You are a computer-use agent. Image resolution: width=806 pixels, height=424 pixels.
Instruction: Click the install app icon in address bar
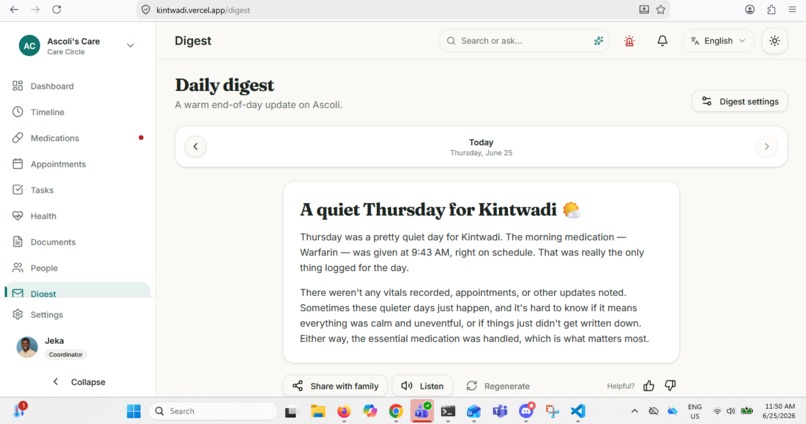[644, 10]
